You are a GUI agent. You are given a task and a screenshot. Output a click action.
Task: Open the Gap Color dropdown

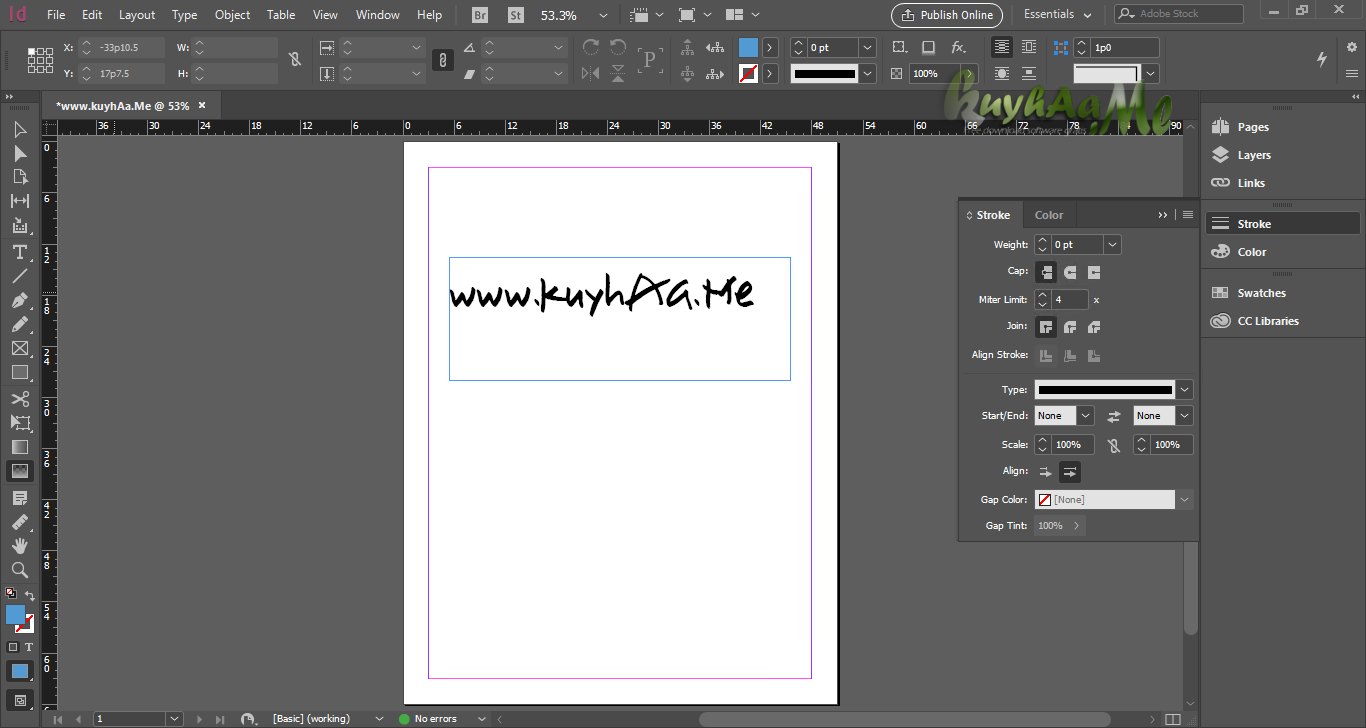click(1114, 500)
